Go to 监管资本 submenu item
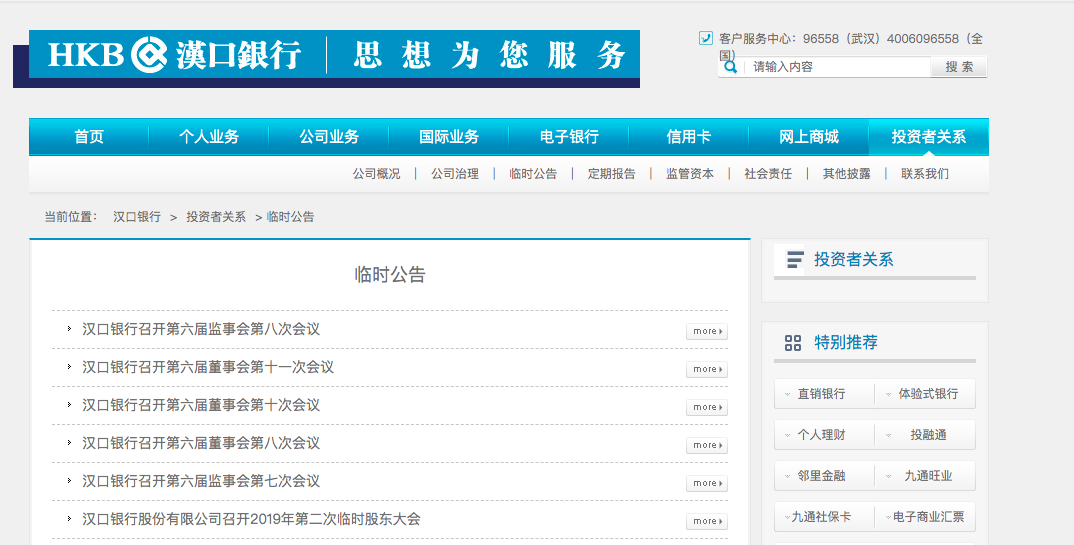 point(690,174)
